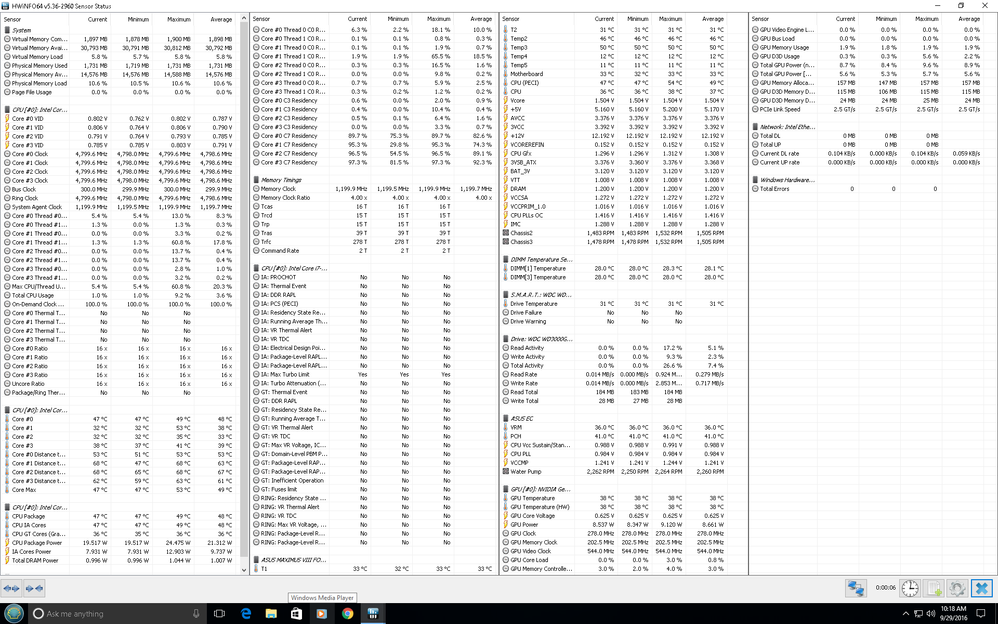Click the scrollbar down arrow near T1 row

pos(244,569)
